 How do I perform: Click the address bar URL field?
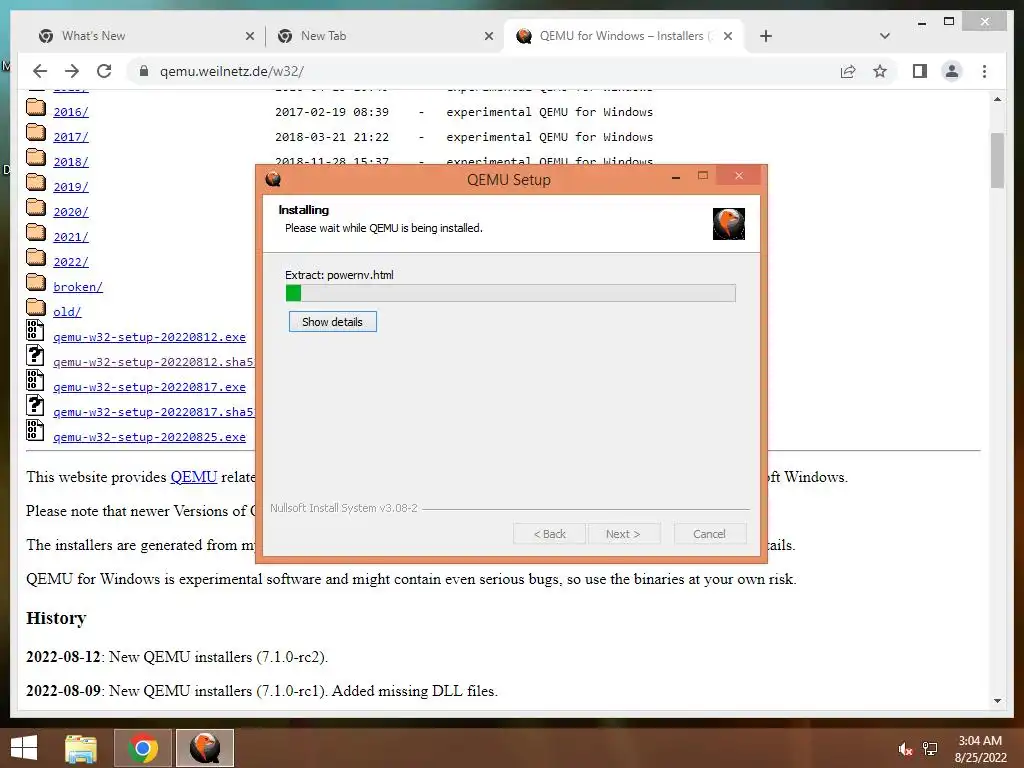pos(483,71)
